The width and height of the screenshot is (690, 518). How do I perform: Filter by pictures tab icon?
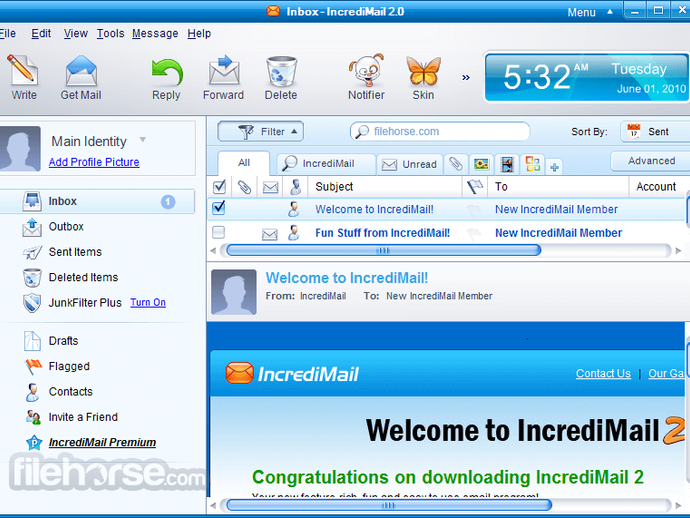click(481, 165)
